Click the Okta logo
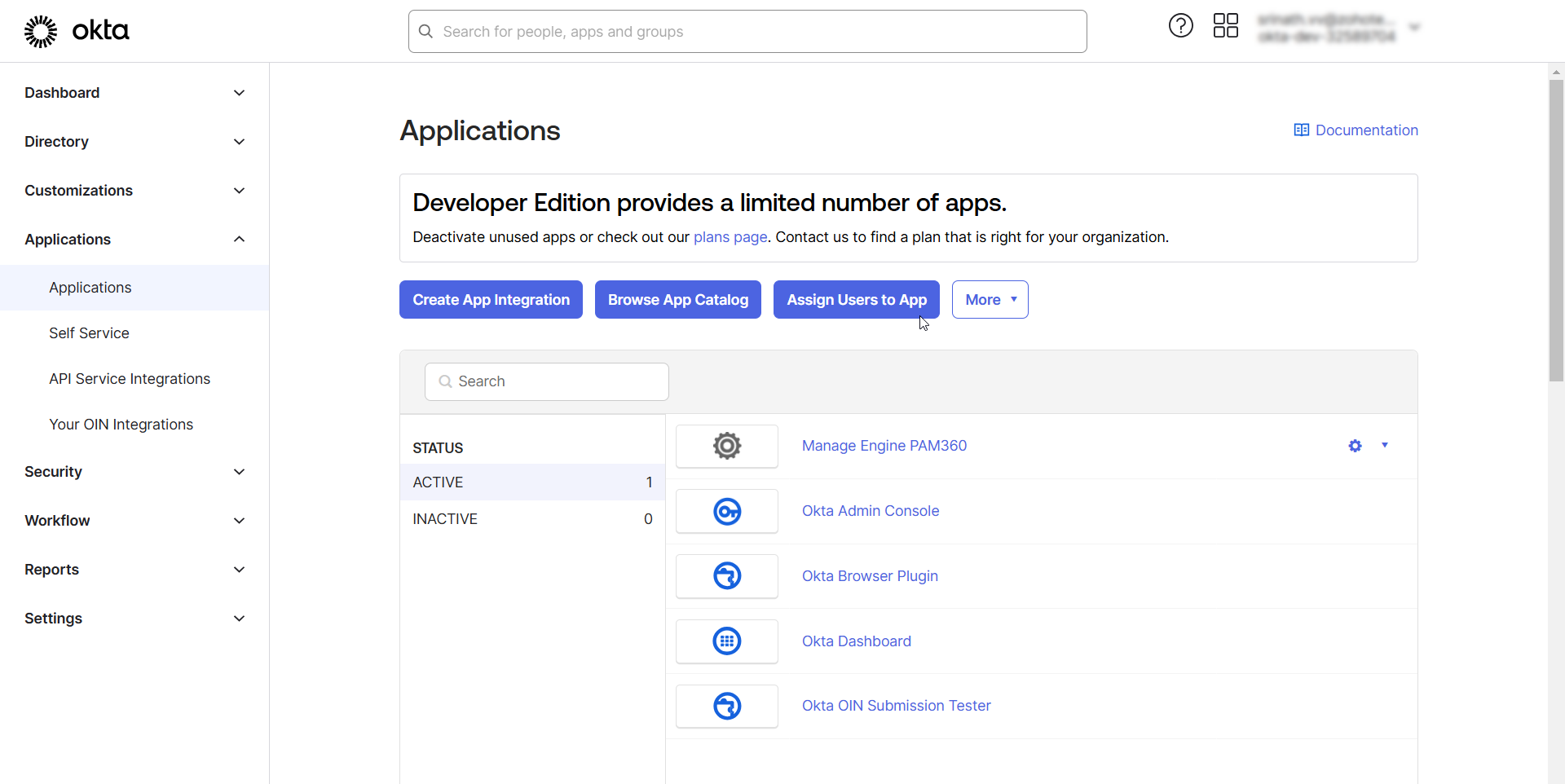This screenshot has width=1565, height=784. pyautogui.click(x=76, y=31)
